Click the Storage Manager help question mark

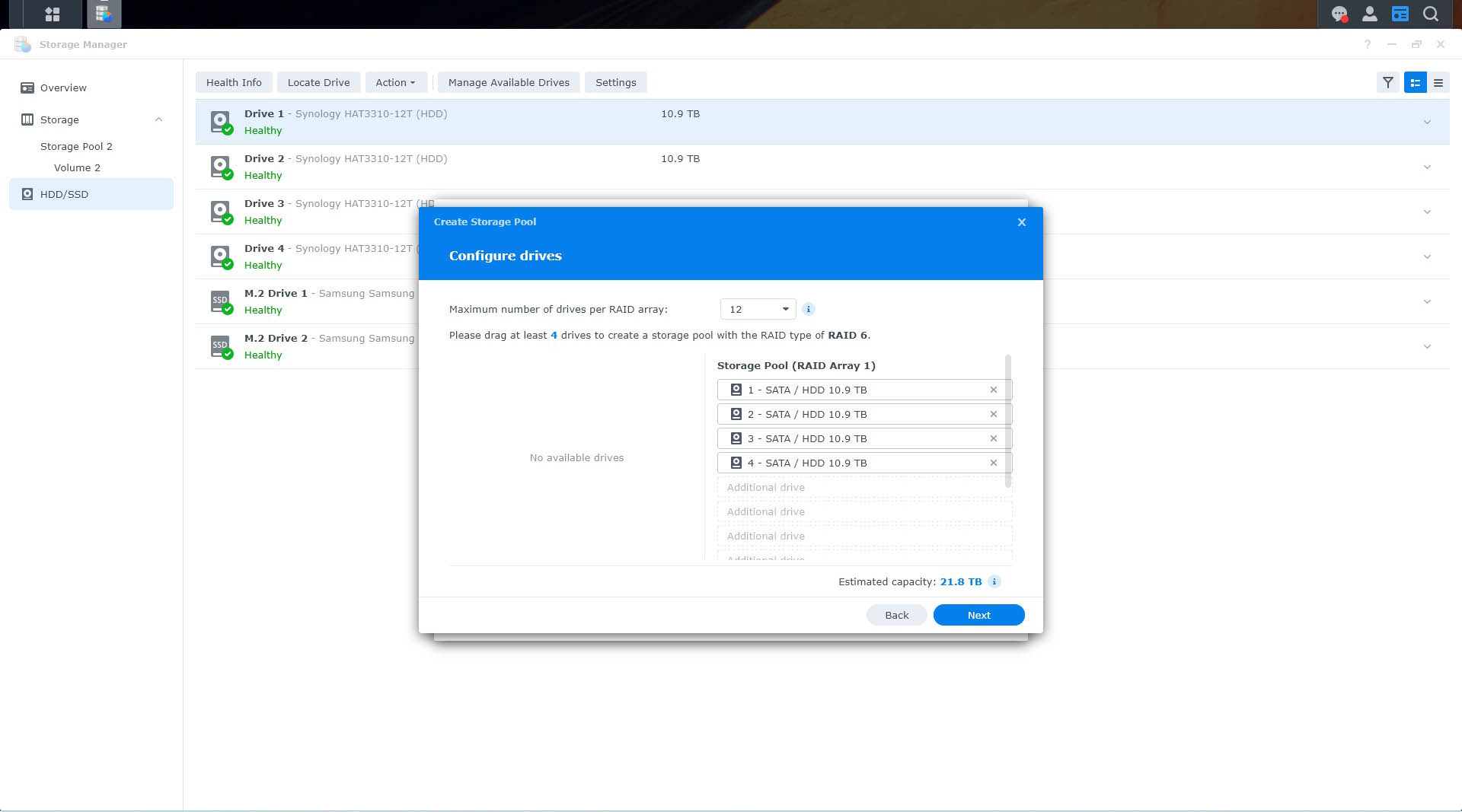pos(1368,44)
